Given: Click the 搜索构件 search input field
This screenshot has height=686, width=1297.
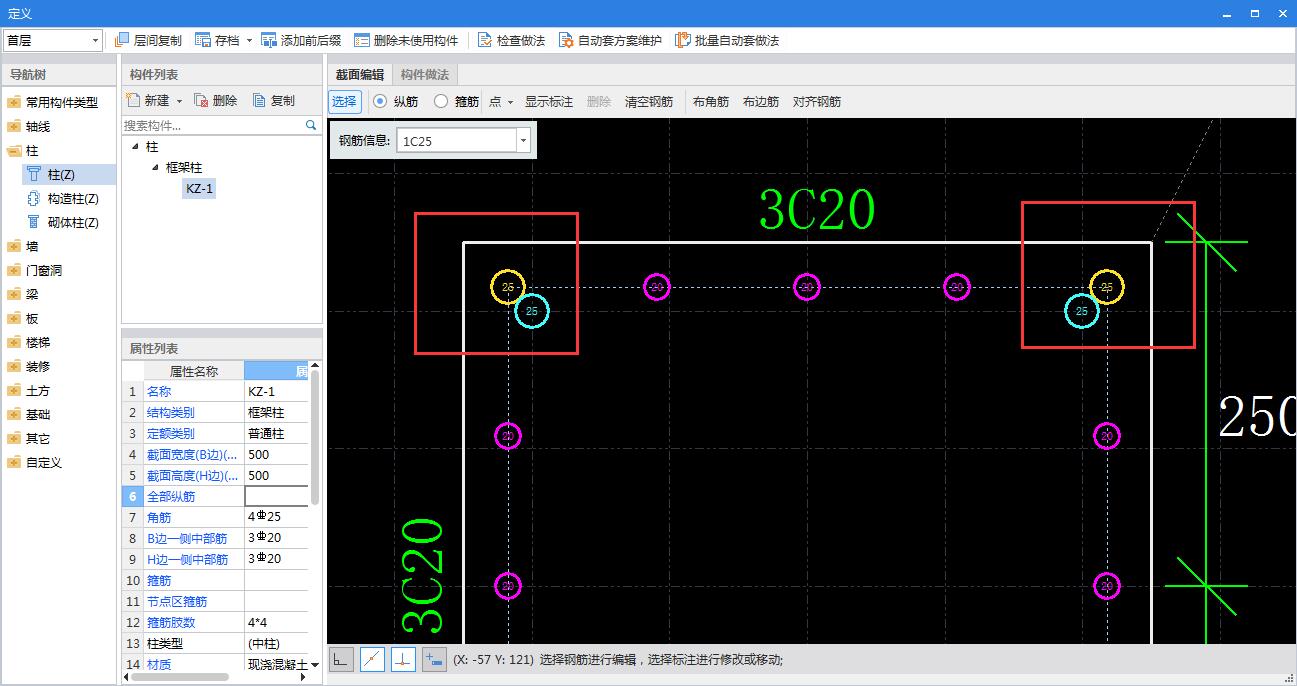Looking at the screenshot, I should pos(212,126).
